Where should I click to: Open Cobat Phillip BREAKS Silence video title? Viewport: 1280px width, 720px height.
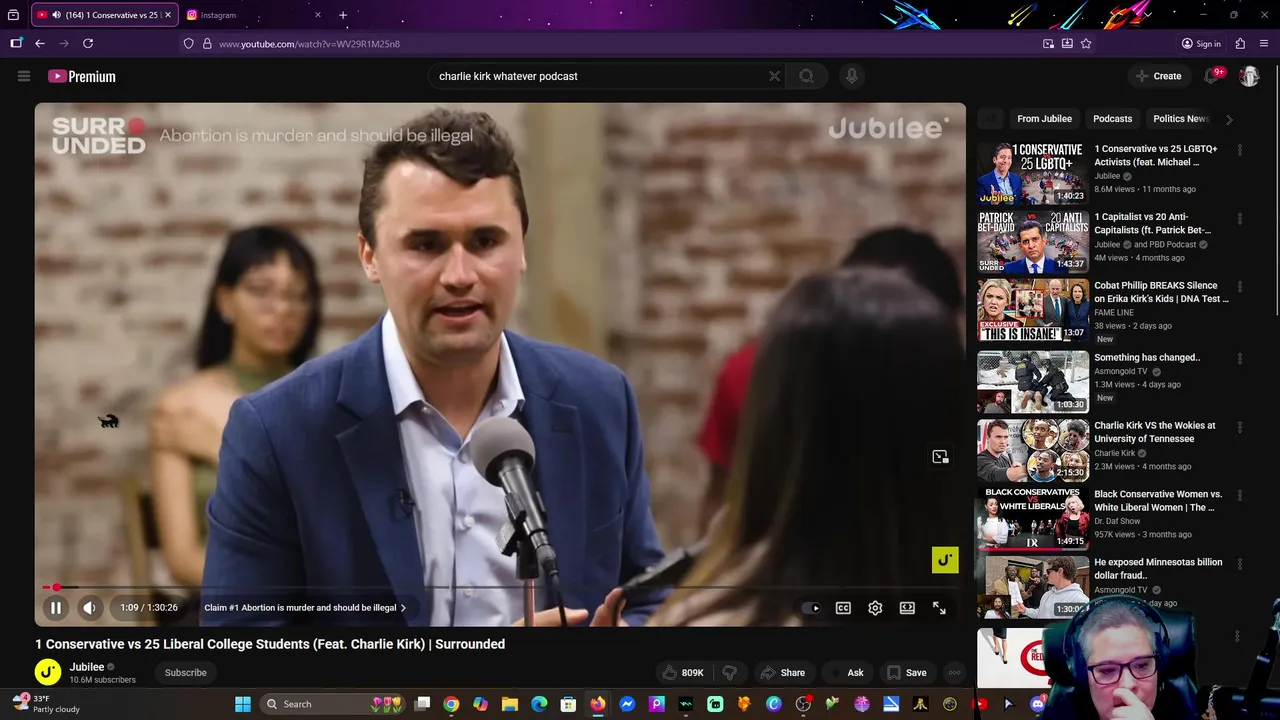point(1161,292)
